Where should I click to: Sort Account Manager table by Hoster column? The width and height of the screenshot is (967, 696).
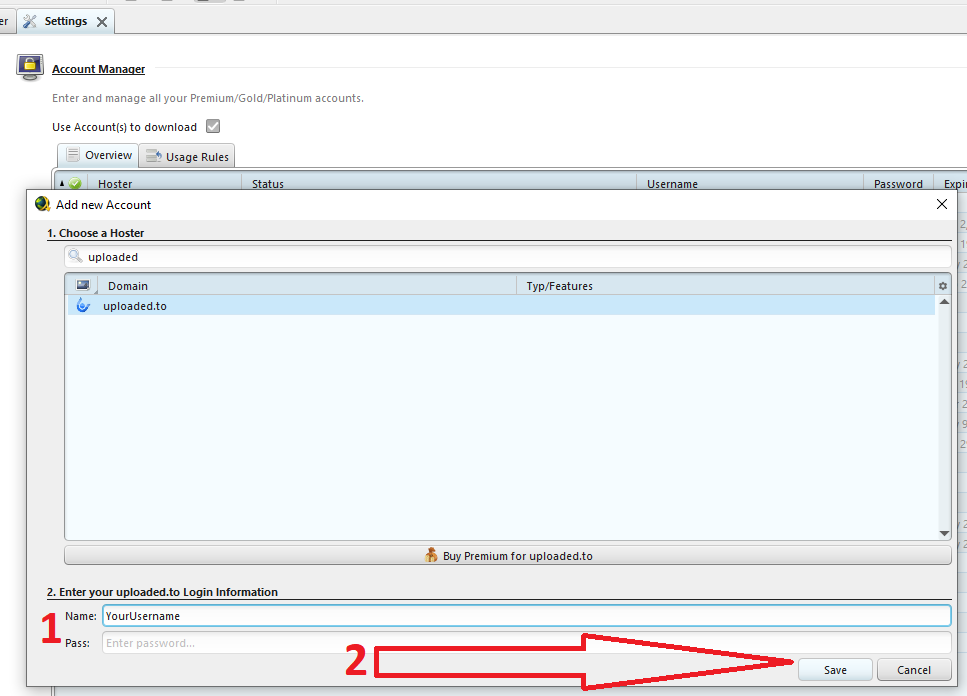click(165, 184)
